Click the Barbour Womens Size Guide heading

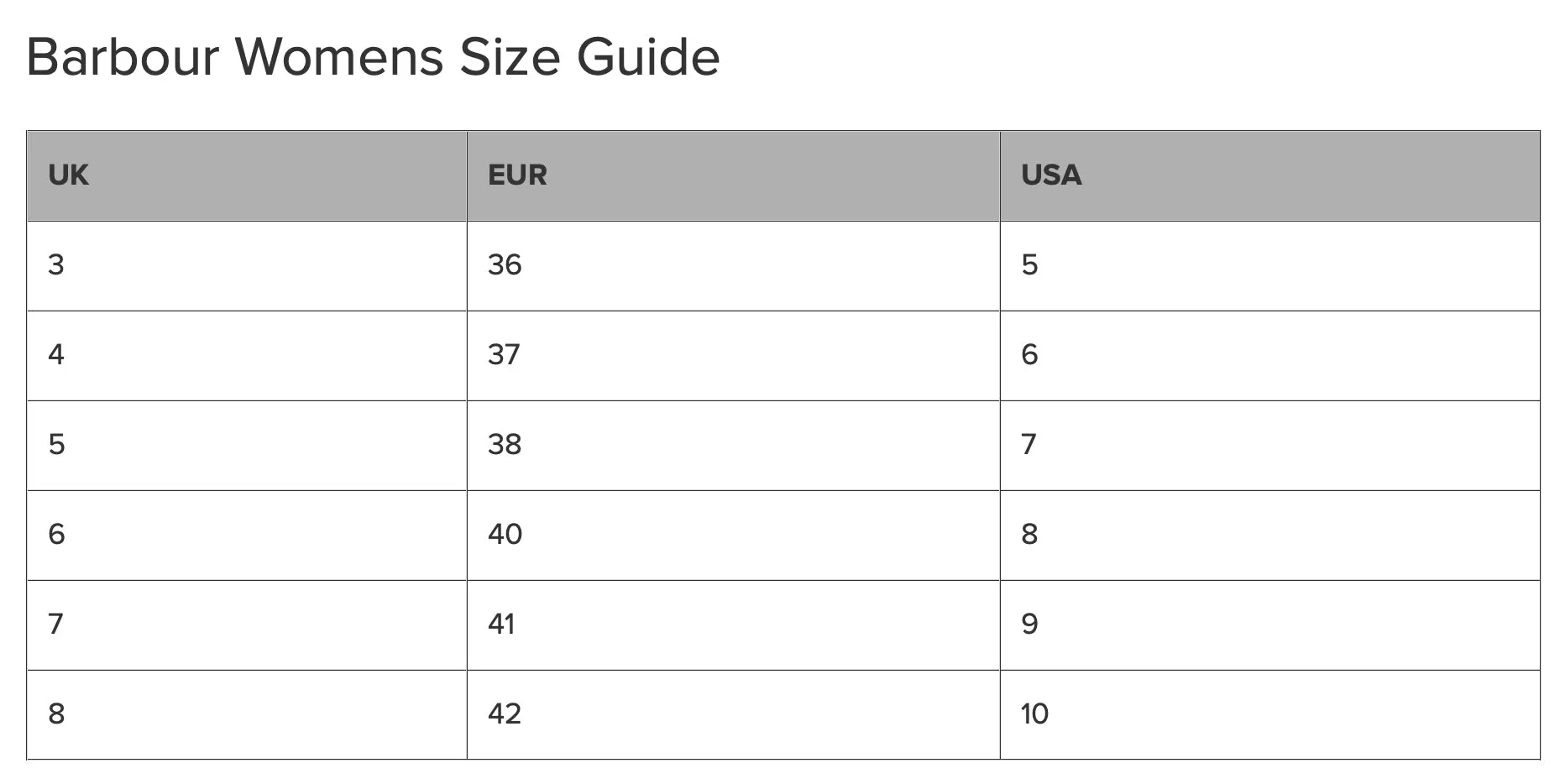click(373, 57)
